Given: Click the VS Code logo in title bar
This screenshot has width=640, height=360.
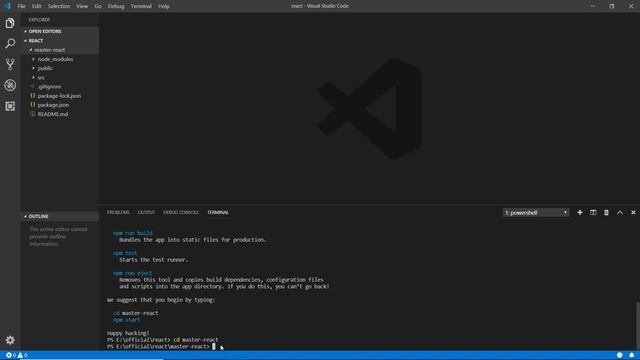Looking at the screenshot, I should (7, 6).
